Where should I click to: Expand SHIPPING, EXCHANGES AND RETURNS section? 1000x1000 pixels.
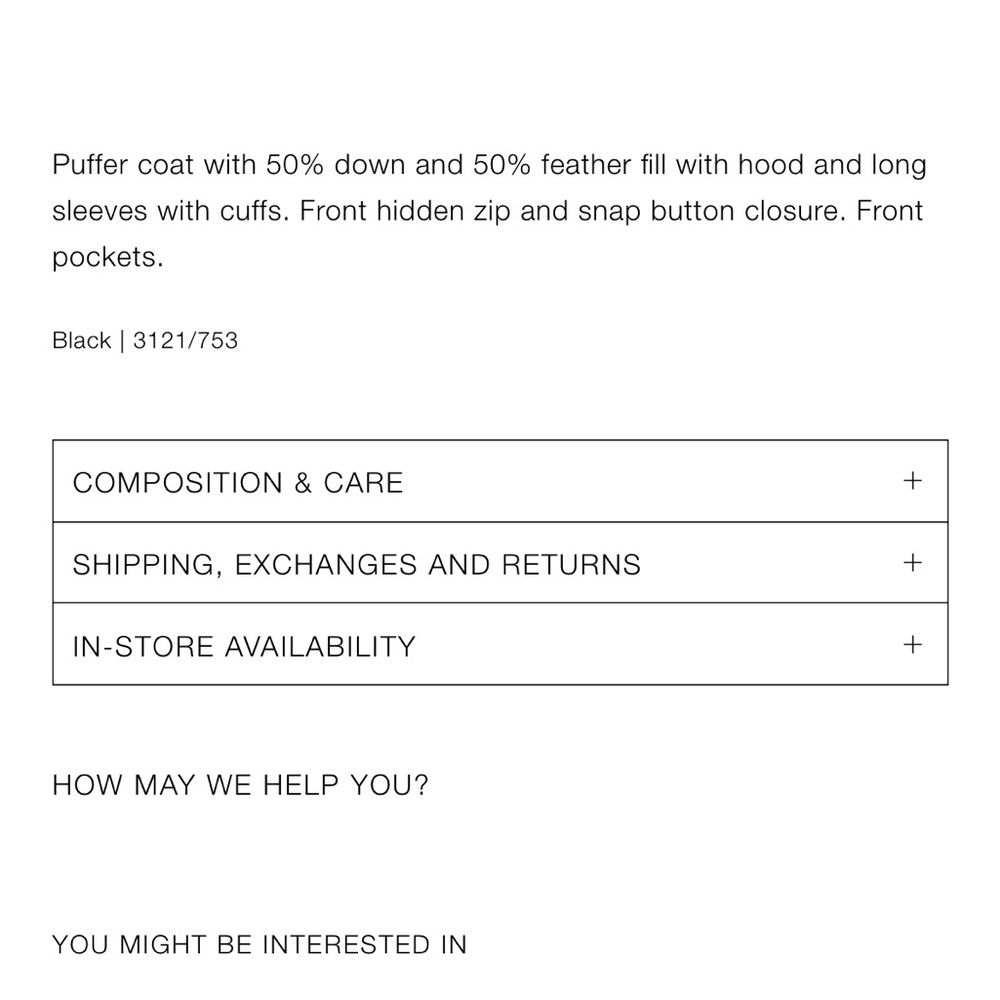pos(500,563)
